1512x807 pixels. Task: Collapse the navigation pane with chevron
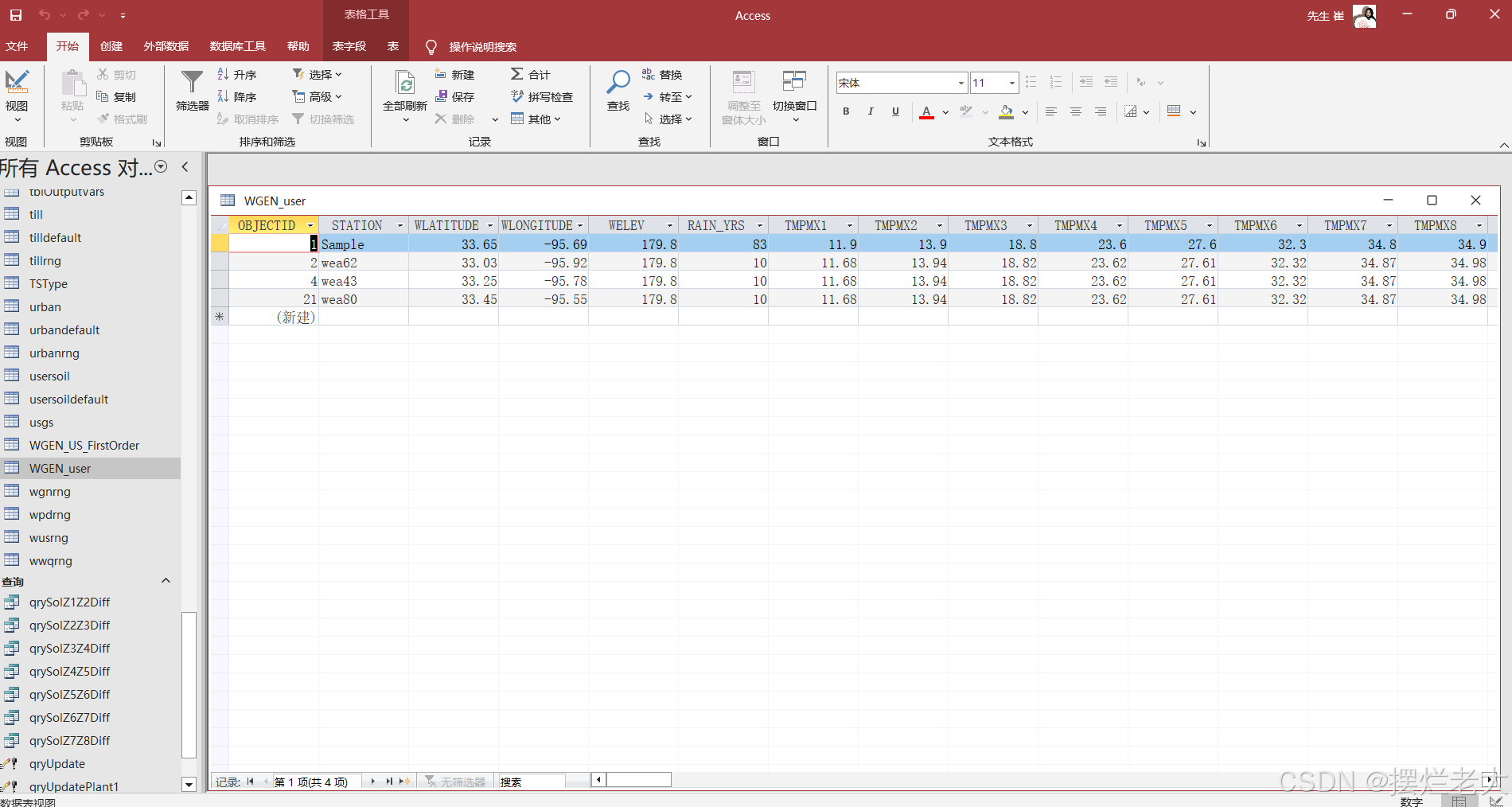[185, 167]
